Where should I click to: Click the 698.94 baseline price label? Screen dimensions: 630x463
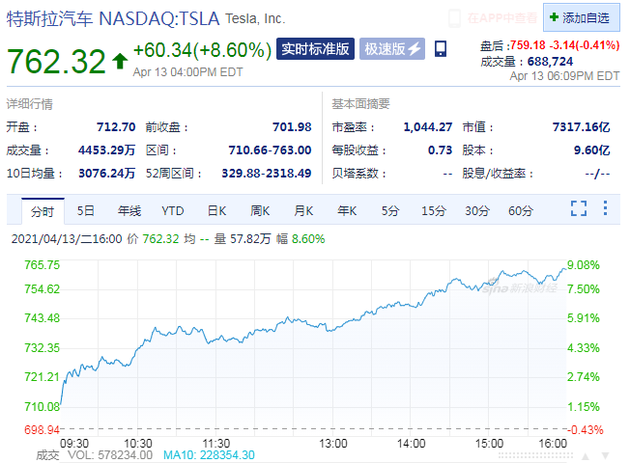[42, 430]
